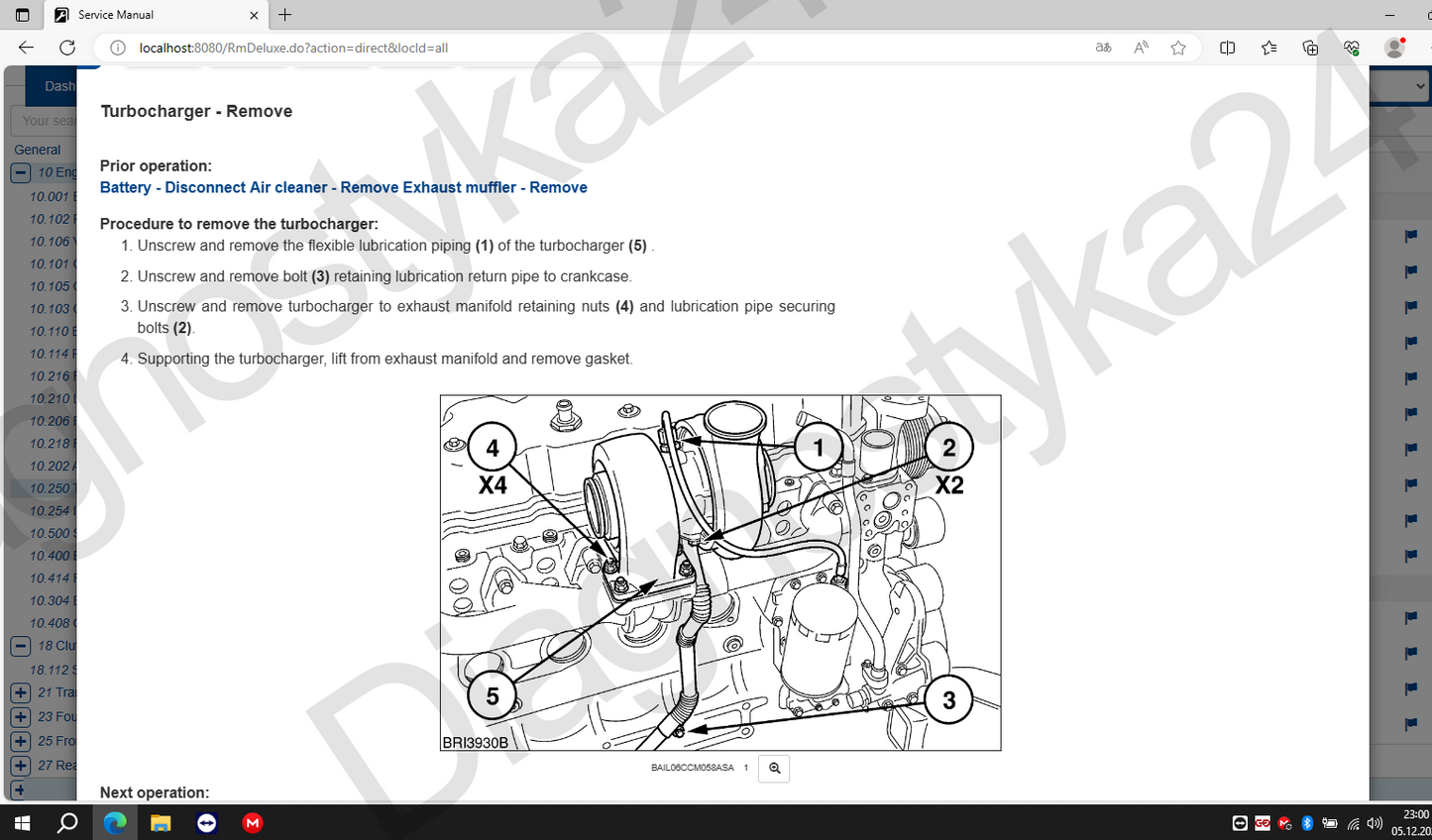Switch to Microsoft Edge in taskbar
Viewport: 1432px width, 840px height.
tap(115, 822)
